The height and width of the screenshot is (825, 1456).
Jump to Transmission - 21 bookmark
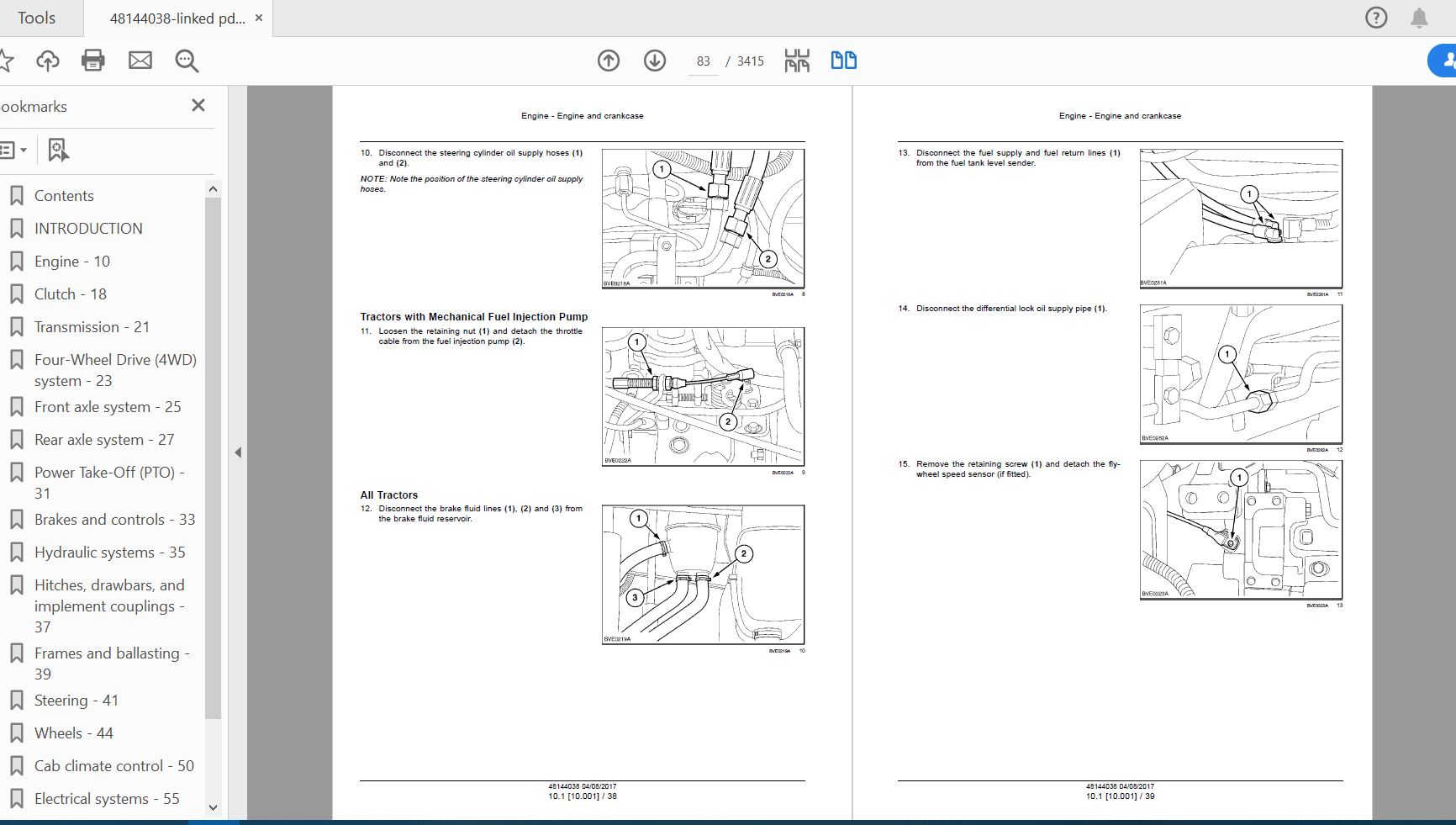click(92, 327)
